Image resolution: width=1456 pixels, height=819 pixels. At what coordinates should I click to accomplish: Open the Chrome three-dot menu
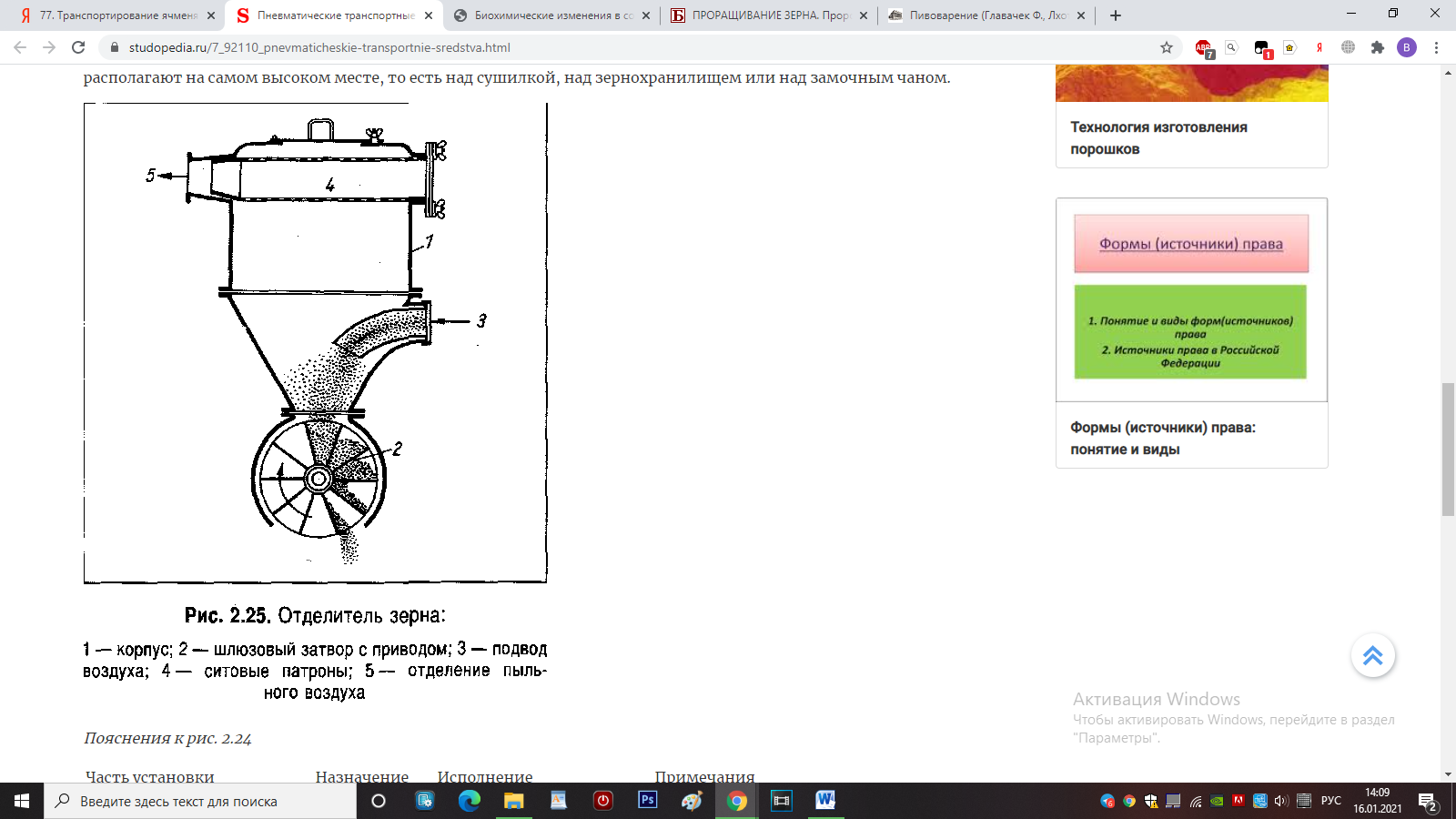pyautogui.click(x=1436, y=47)
